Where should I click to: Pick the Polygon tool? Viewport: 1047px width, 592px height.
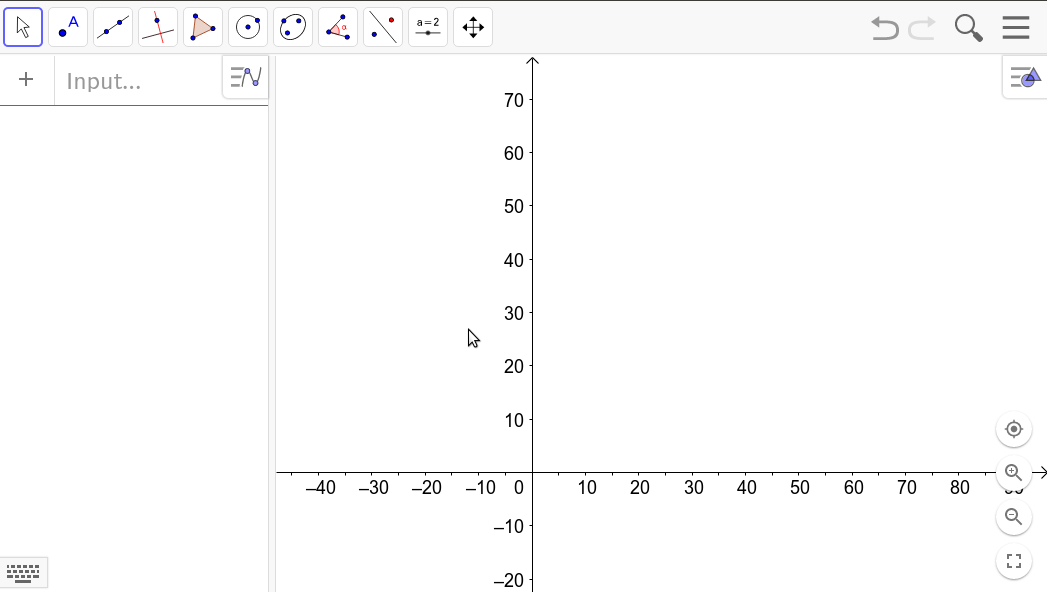point(202,27)
